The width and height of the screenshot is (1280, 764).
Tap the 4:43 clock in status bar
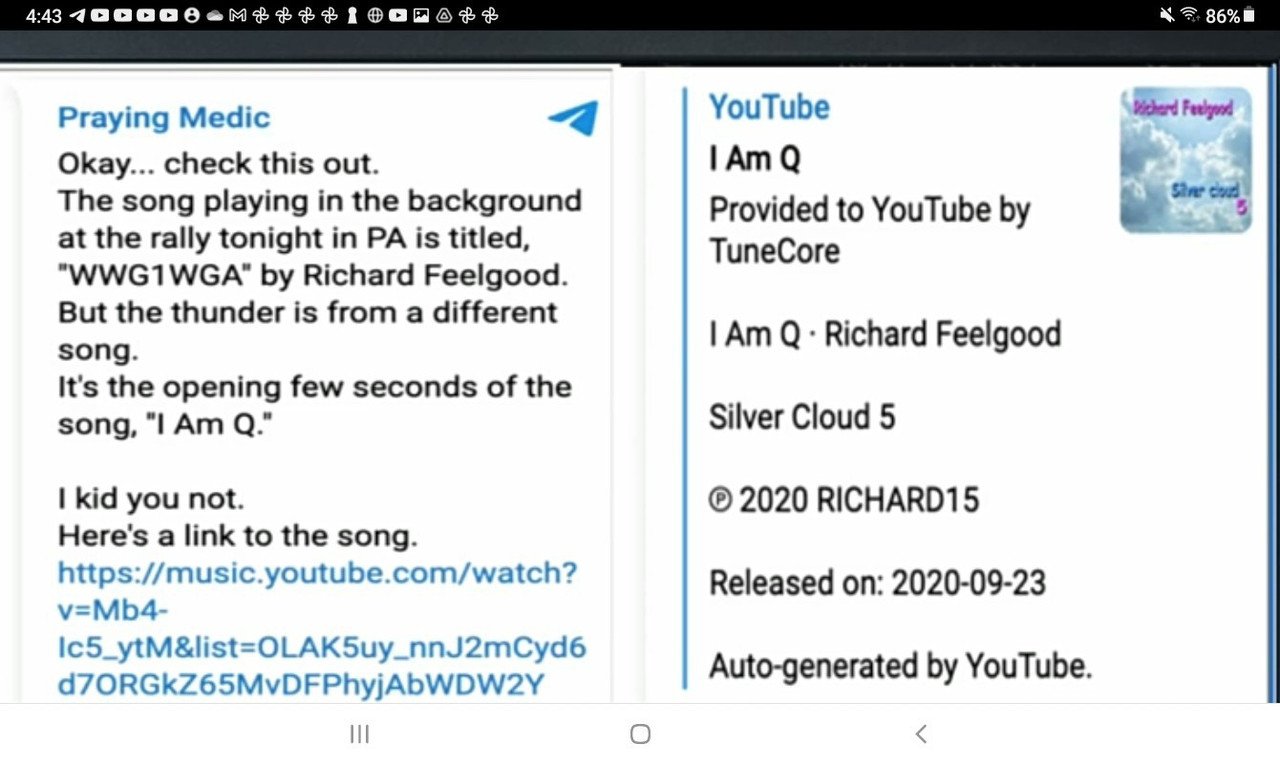click(44, 16)
